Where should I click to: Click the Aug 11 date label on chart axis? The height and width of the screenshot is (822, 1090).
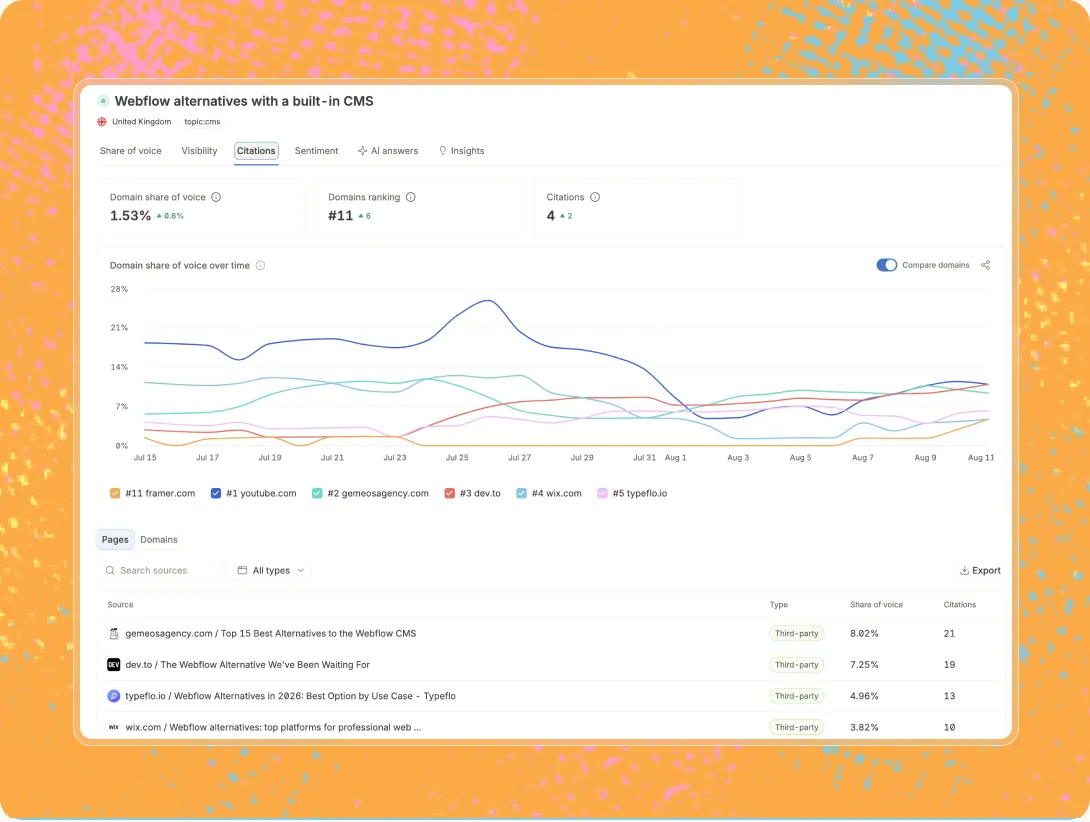coord(981,458)
